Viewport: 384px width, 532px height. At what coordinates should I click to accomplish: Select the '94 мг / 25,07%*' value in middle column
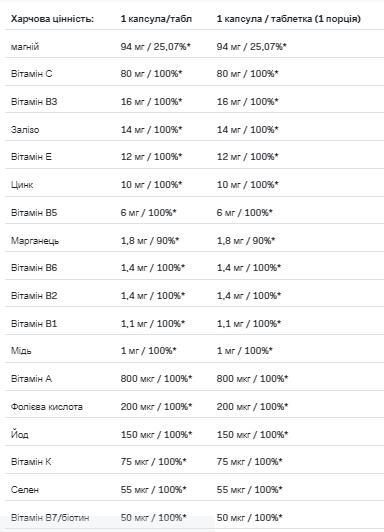(x=156, y=46)
